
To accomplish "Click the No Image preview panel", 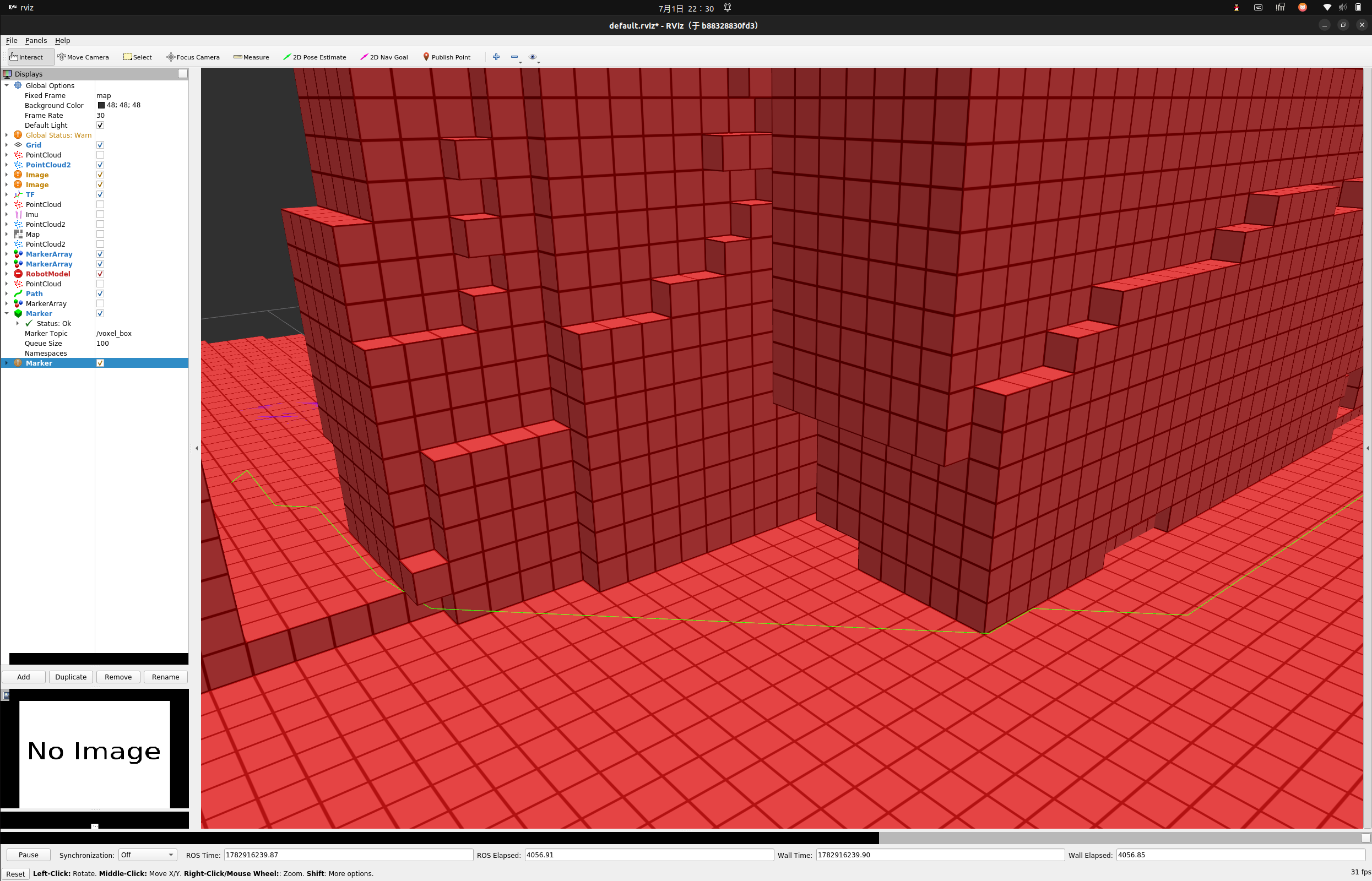I will (x=94, y=754).
